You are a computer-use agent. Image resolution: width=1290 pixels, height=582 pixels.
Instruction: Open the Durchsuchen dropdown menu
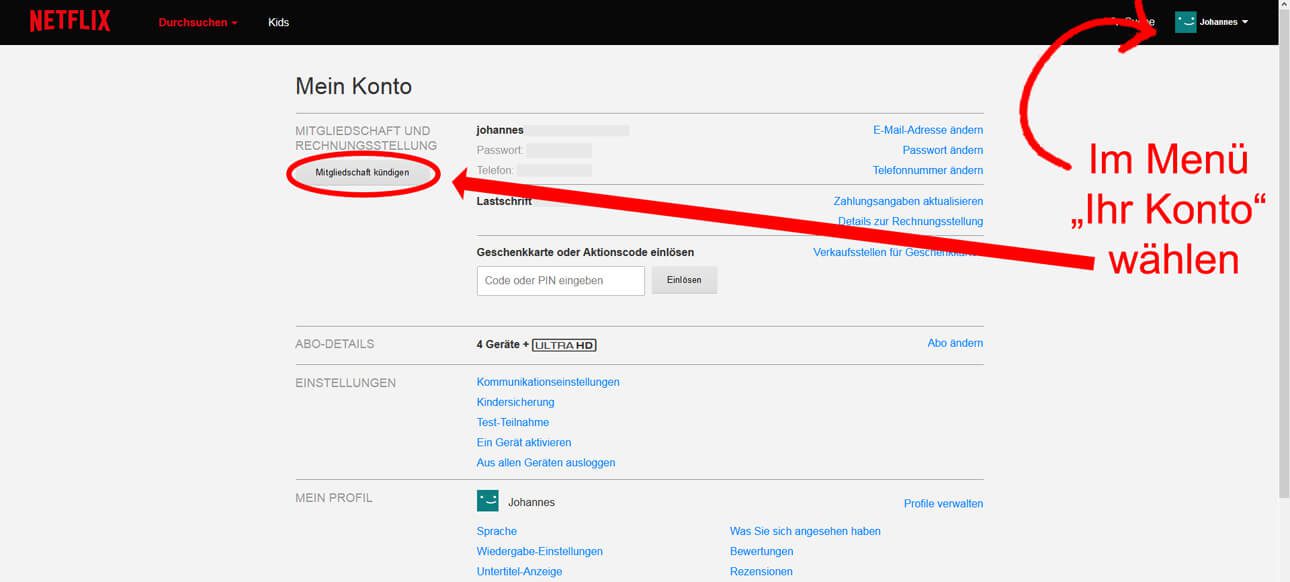198,22
